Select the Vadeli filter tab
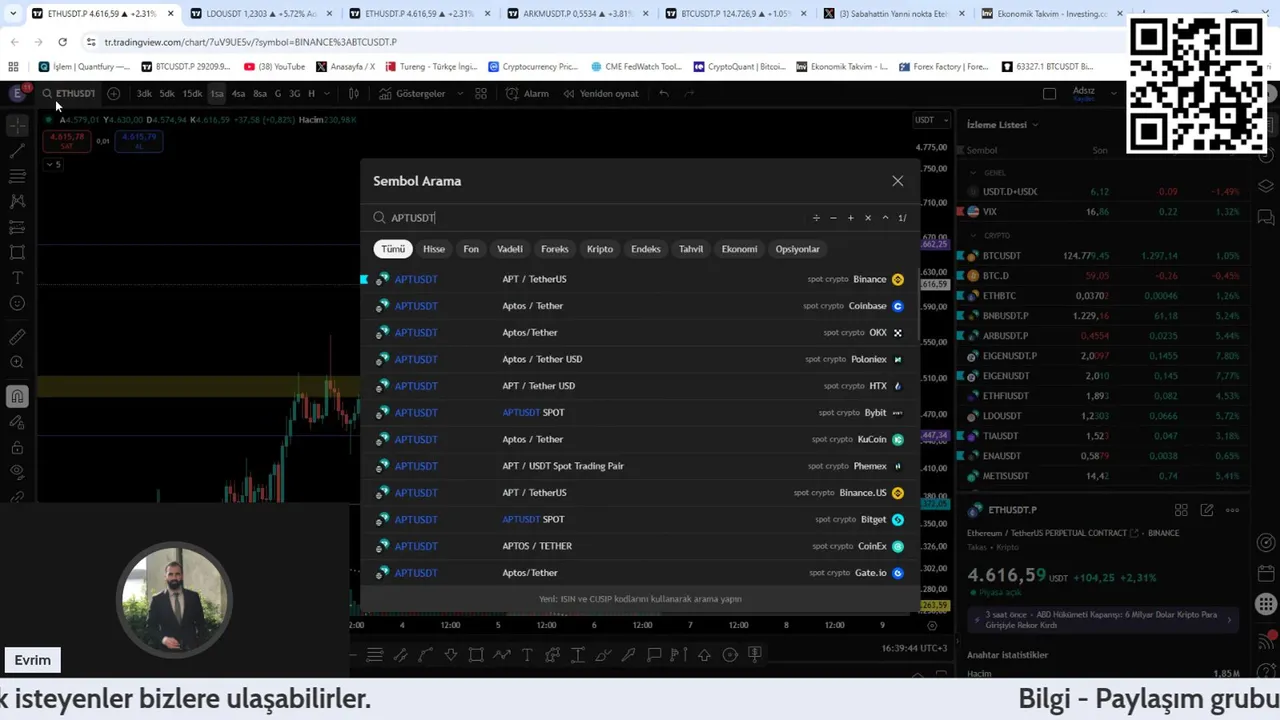 (x=510, y=249)
